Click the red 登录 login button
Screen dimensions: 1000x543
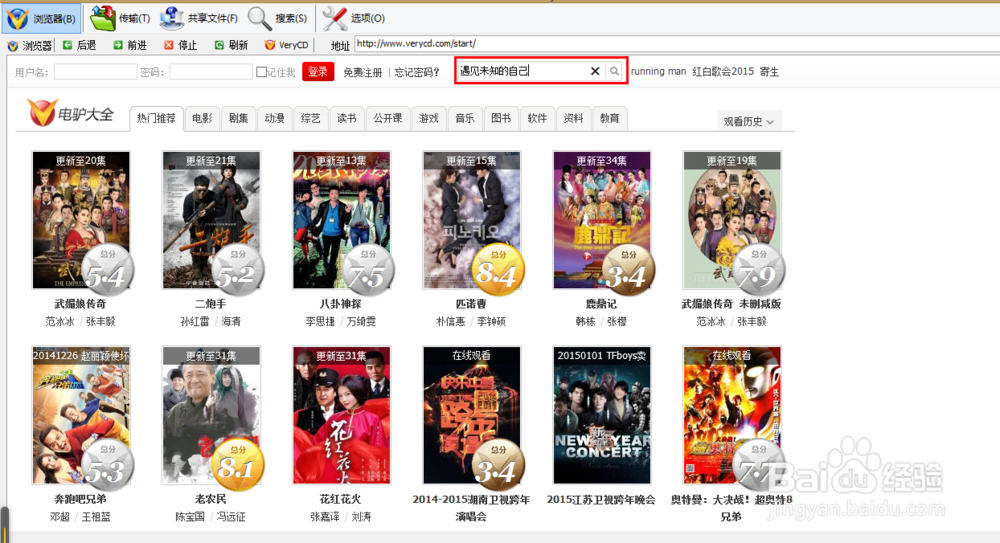[318, 71]
